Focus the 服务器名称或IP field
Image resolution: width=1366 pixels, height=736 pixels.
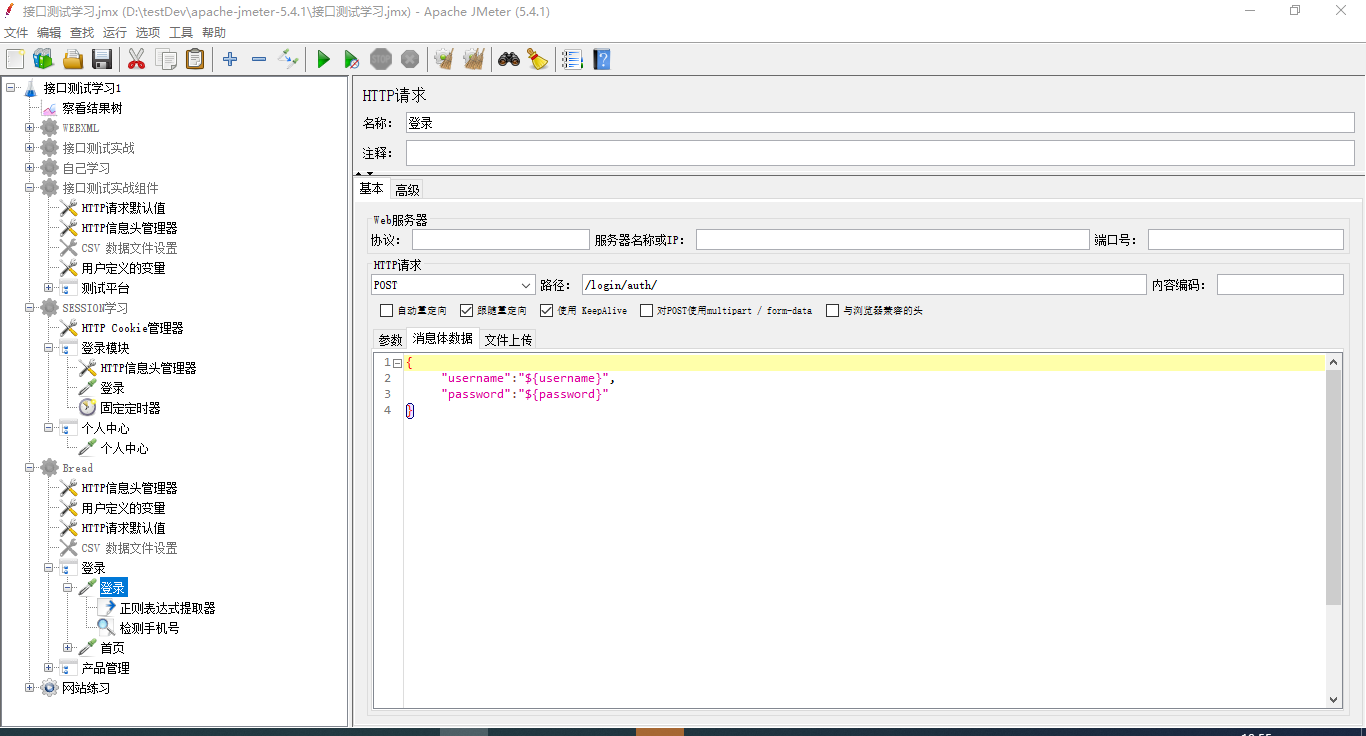pos(892,240)
